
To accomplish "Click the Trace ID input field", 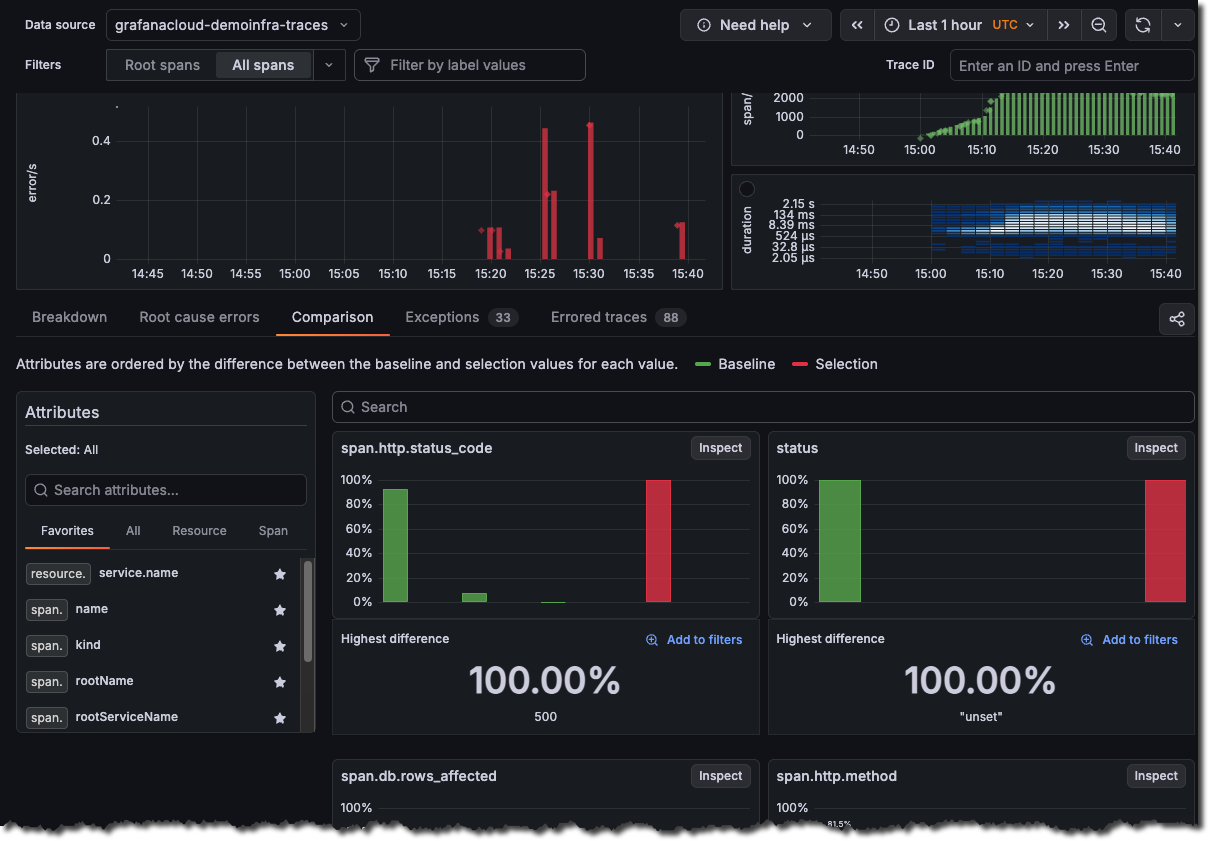I will (1071, 66).
